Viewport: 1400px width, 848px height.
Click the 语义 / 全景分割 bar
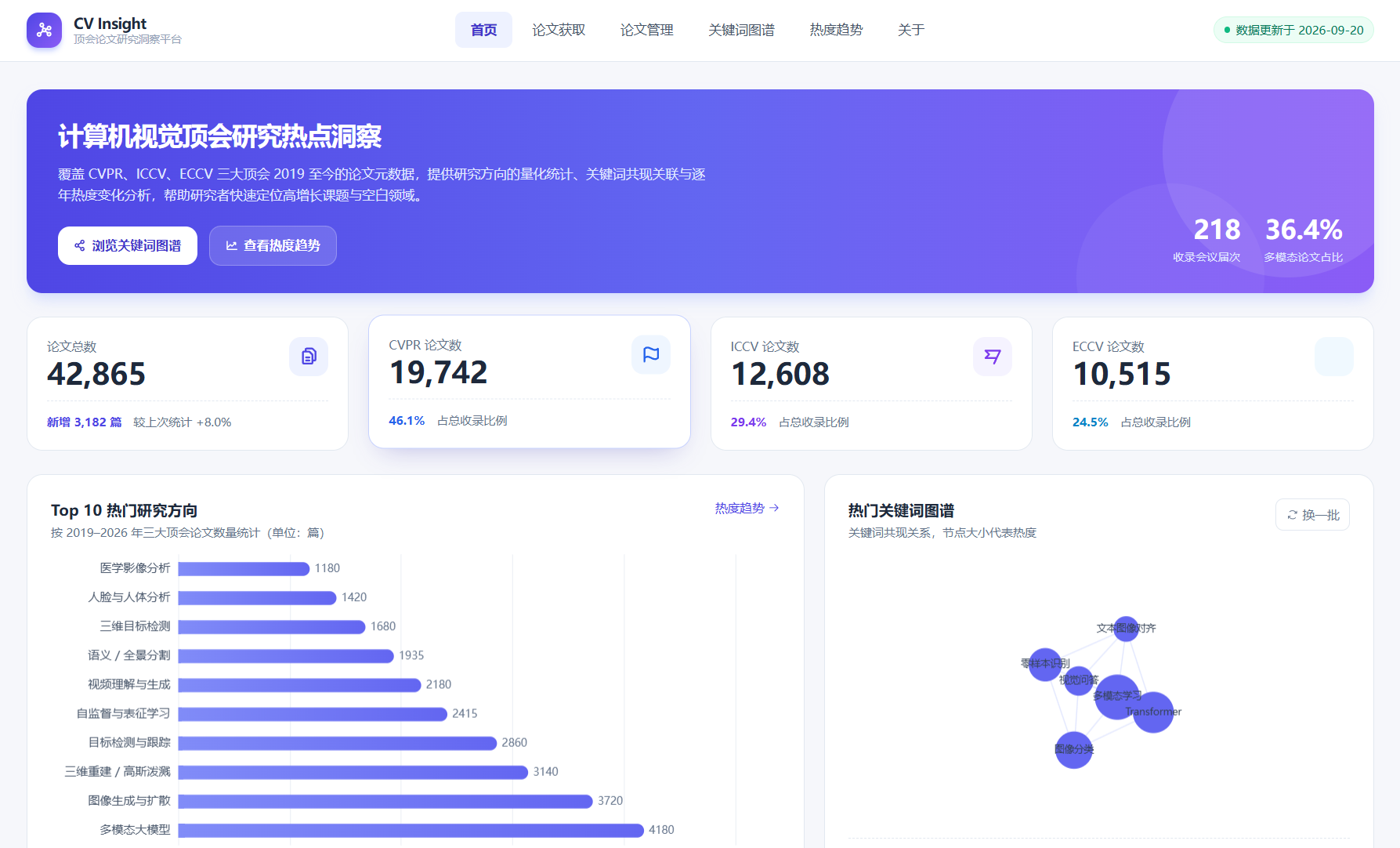[x=286, y=656]
